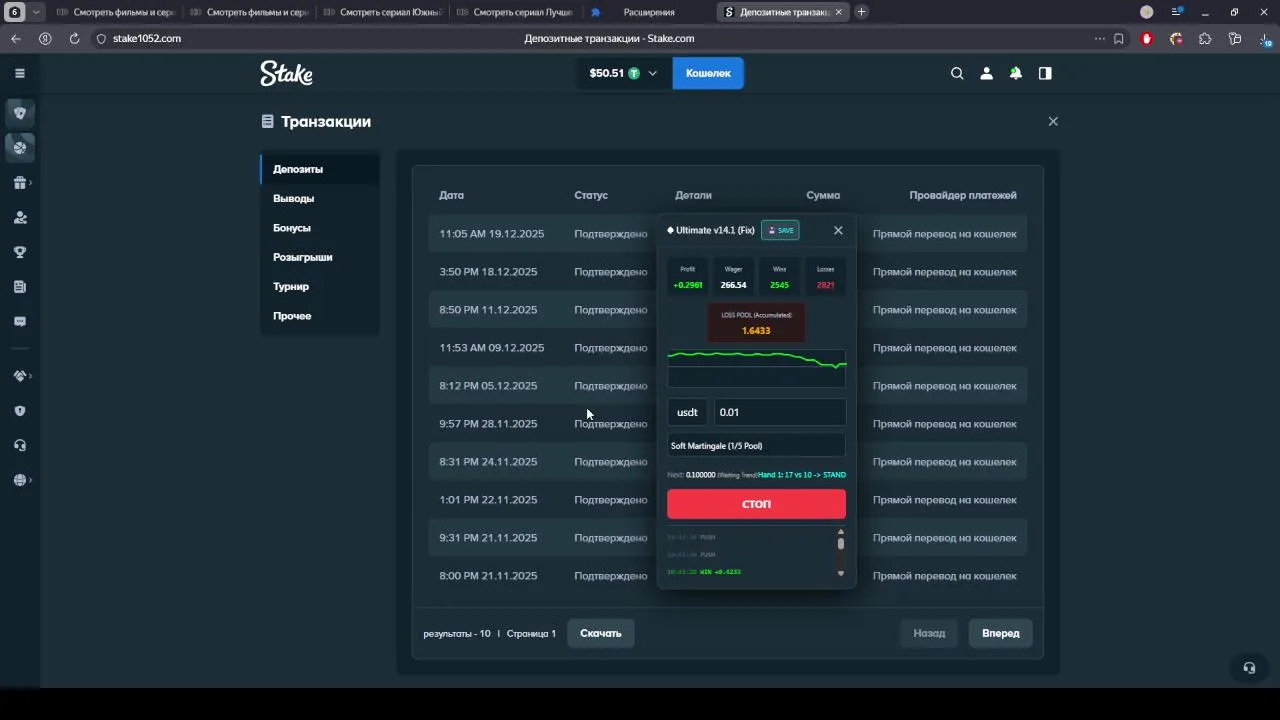Open the Forum chat bubble icon in sidebar
The image size is (1280, 720).
point(19,322)
